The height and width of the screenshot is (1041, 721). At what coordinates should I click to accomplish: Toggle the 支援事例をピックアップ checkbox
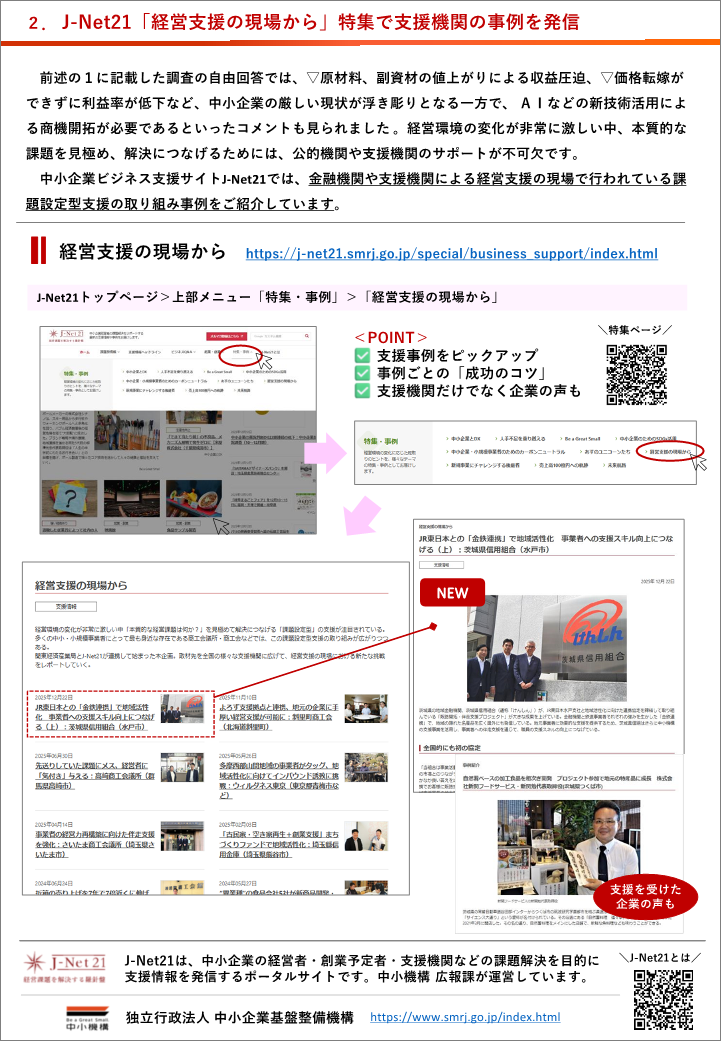click(363, 355)
